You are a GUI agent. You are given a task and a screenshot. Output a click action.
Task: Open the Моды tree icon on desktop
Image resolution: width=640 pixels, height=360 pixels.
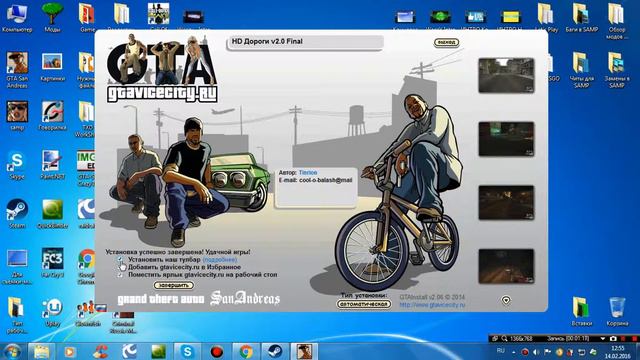52,17
